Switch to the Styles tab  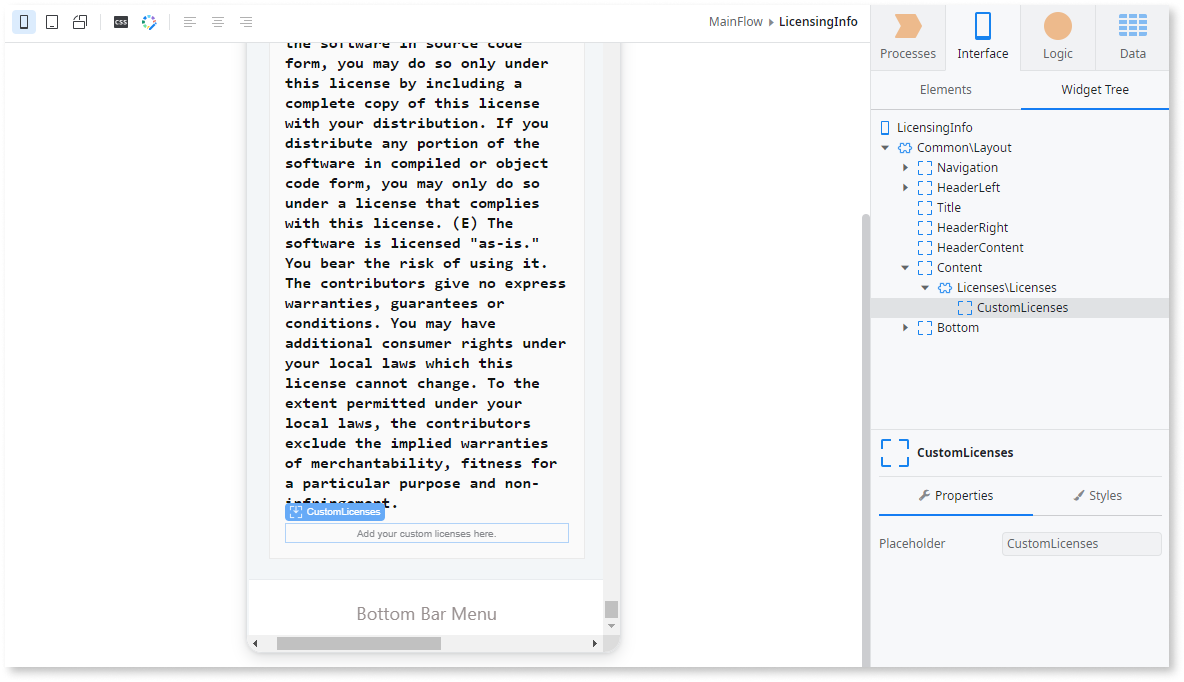(x=1097, y=495)
